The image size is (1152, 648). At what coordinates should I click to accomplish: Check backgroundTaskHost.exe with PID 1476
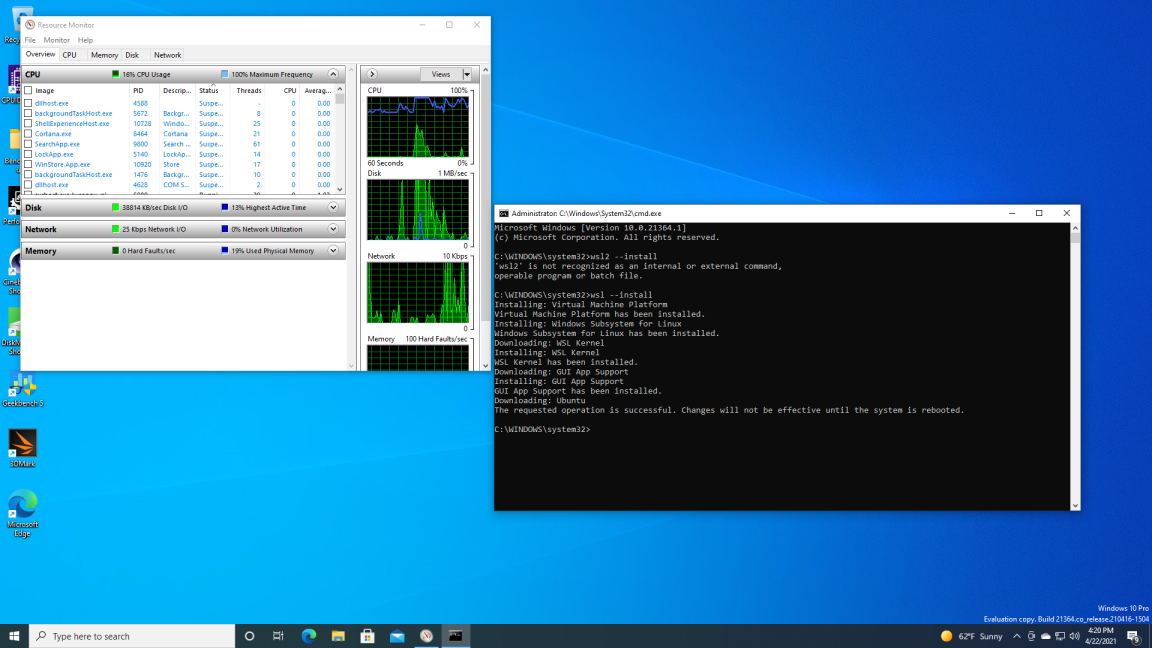pyautogui.click(x=28, y=175)
